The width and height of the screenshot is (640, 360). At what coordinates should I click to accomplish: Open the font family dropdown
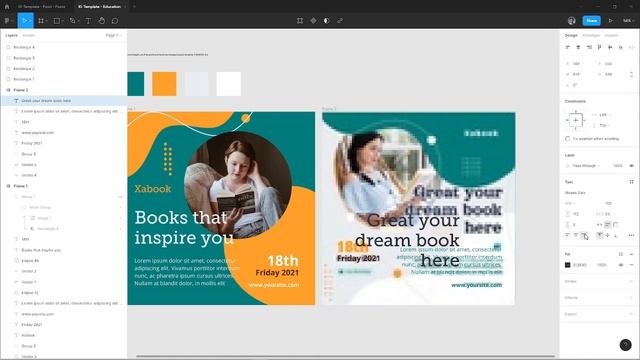click(576, 193)
